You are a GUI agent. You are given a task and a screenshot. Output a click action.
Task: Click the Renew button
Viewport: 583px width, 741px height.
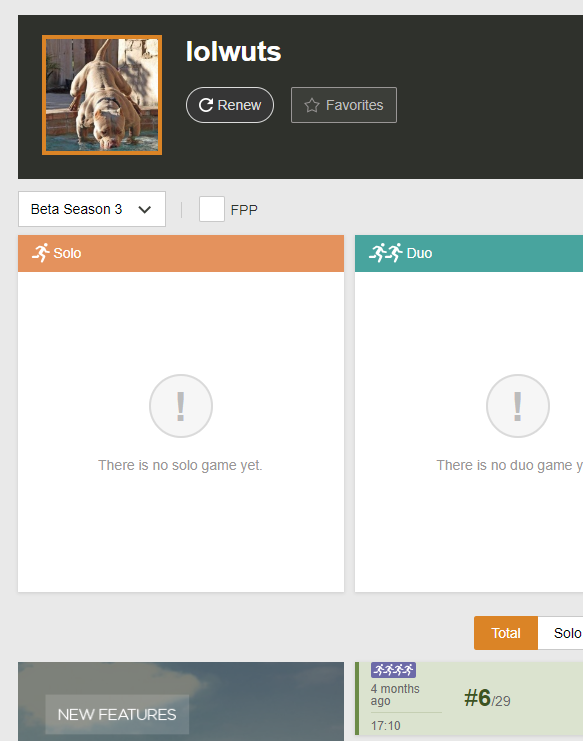click(x=230, y=105)
